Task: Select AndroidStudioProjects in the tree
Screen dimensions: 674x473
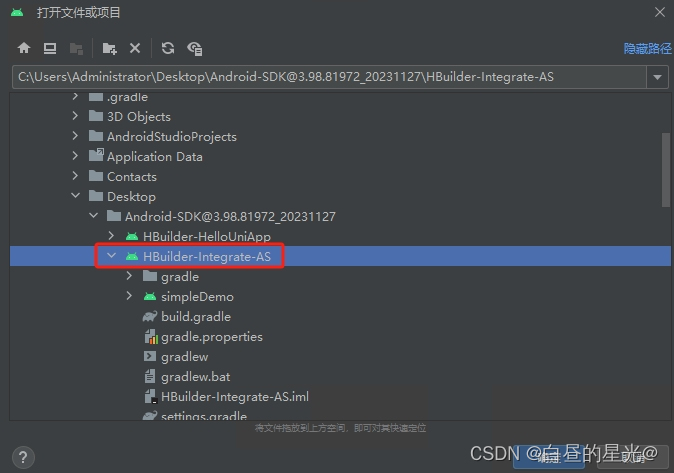Action: (172, 137)
